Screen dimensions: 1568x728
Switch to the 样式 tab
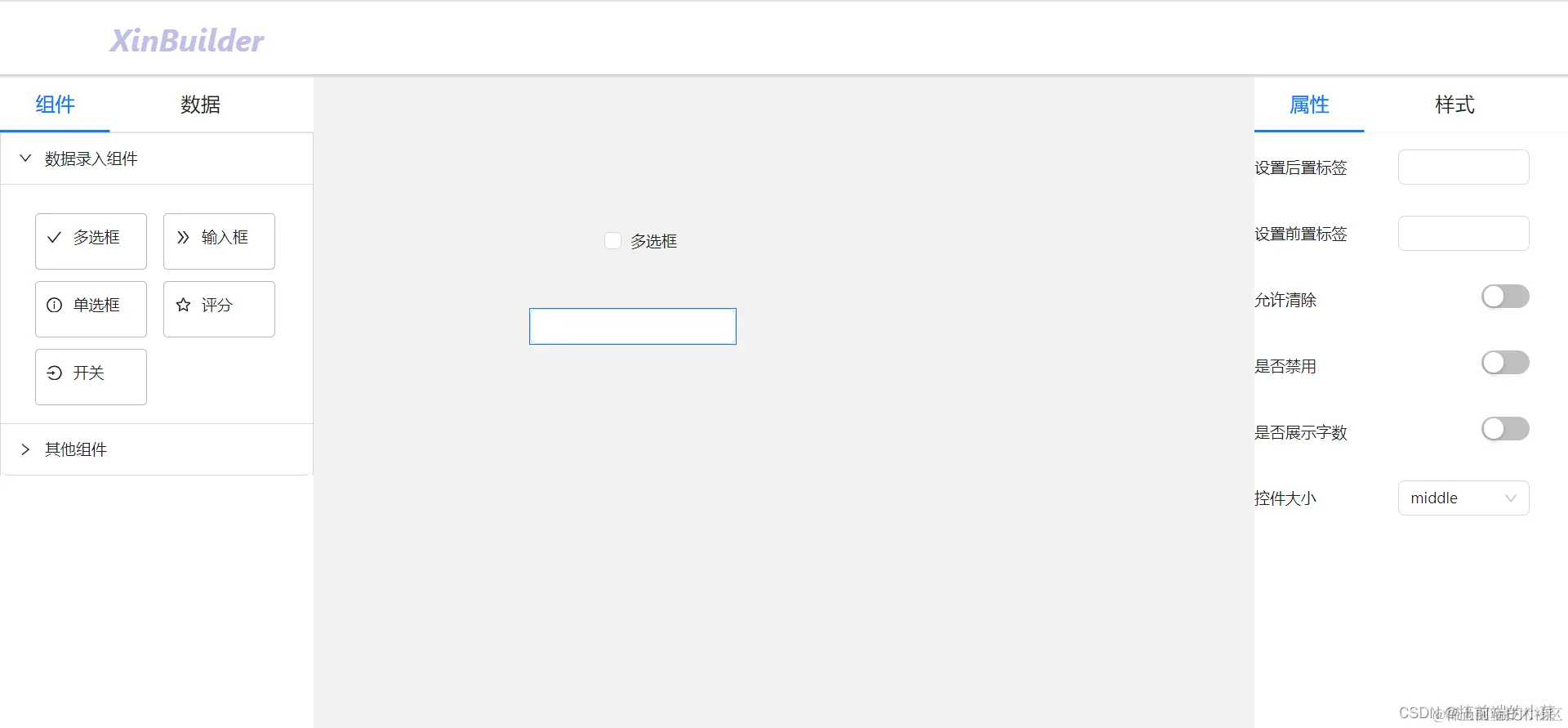[x=1454, y=105]
